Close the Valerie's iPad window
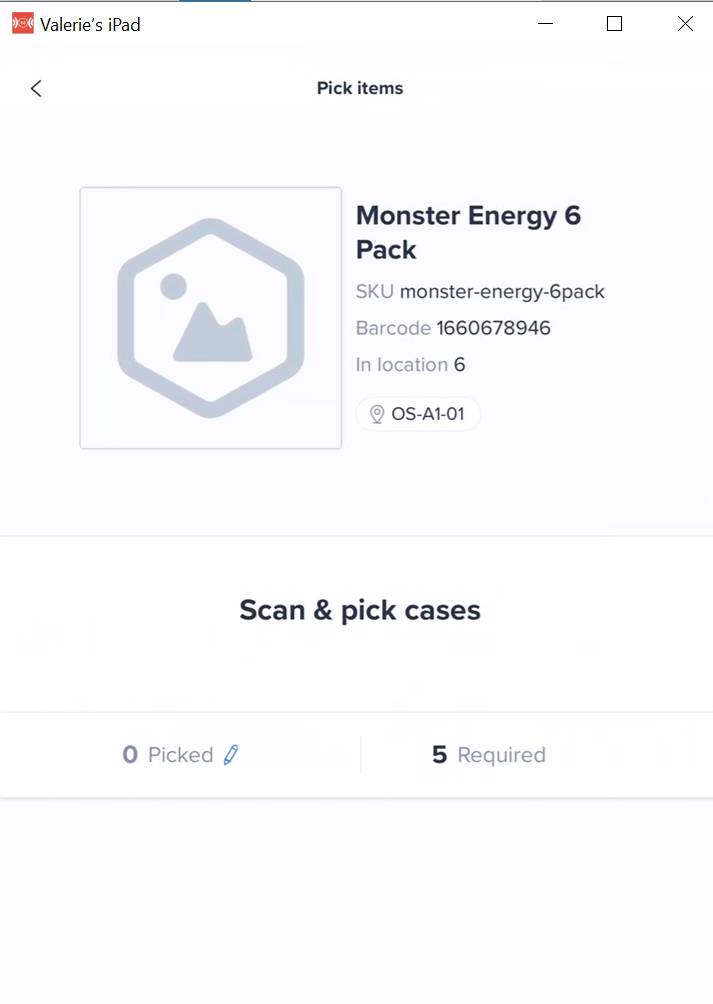Viewport: 713px width, 1004px height. pyautogui.click(x=685, y=24)
